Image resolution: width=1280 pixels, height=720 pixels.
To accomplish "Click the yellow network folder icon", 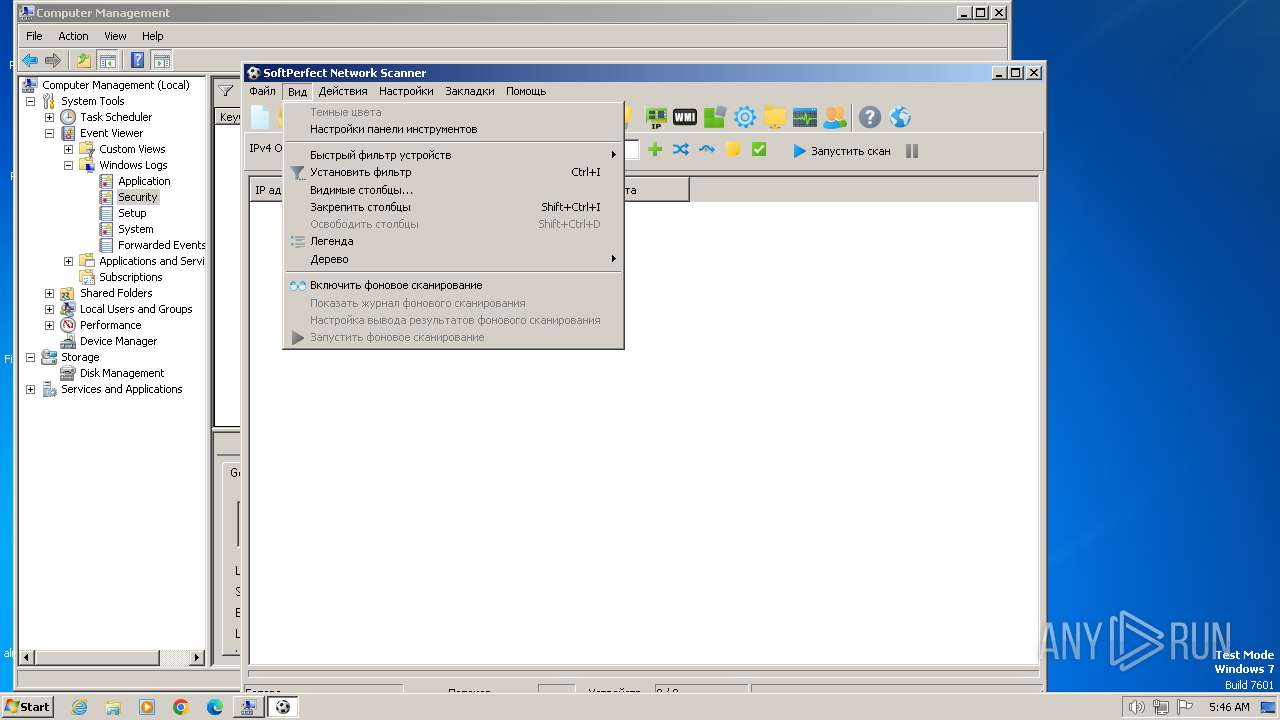I will tap(775, 118).
